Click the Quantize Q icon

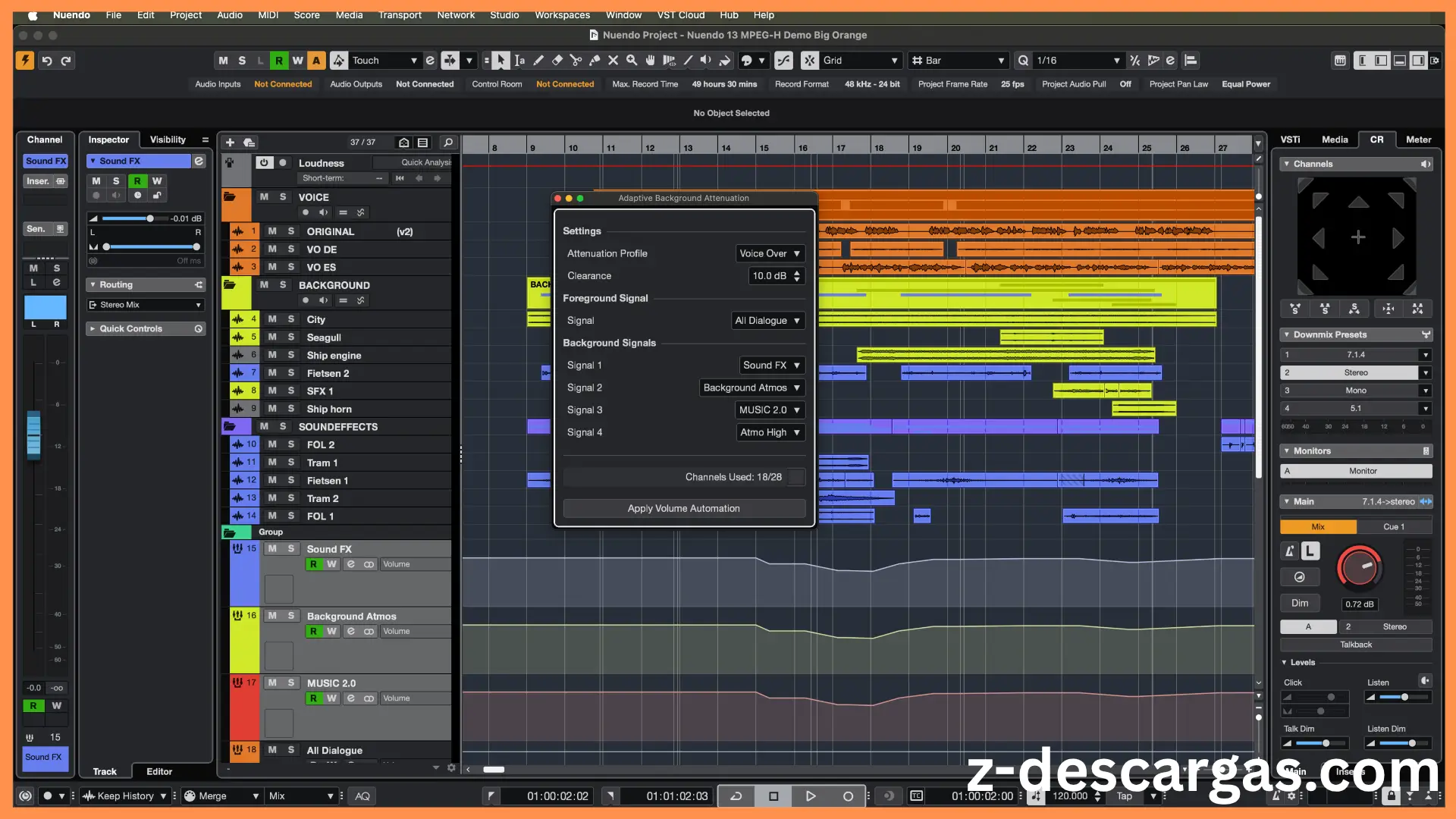point(1024,61)
